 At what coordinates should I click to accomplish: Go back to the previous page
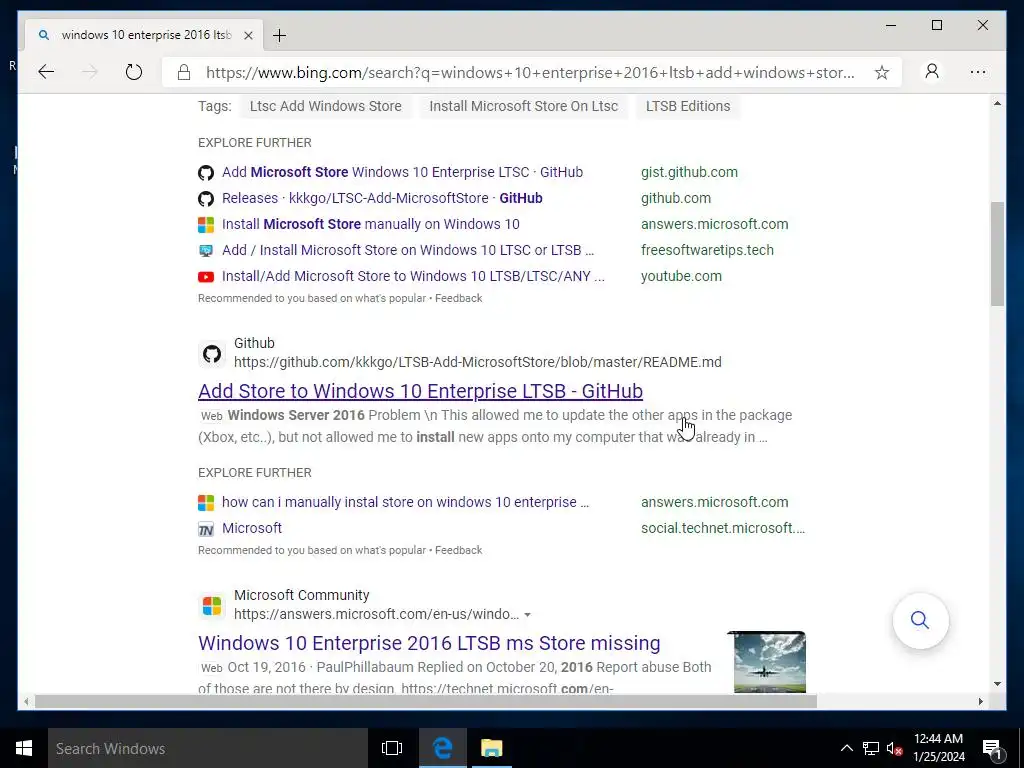click(x=46, y=72)
